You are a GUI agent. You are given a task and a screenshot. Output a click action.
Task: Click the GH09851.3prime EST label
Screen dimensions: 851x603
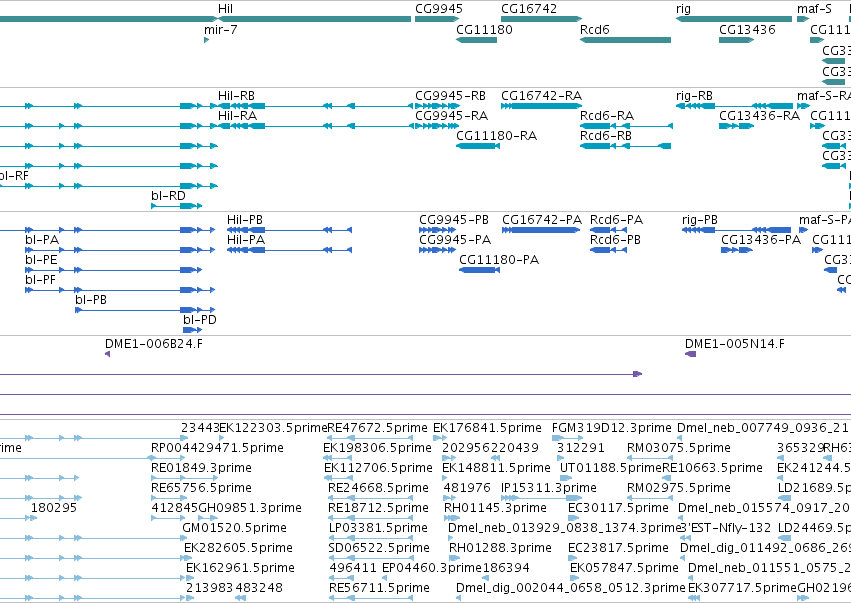(x=250, y=509)
